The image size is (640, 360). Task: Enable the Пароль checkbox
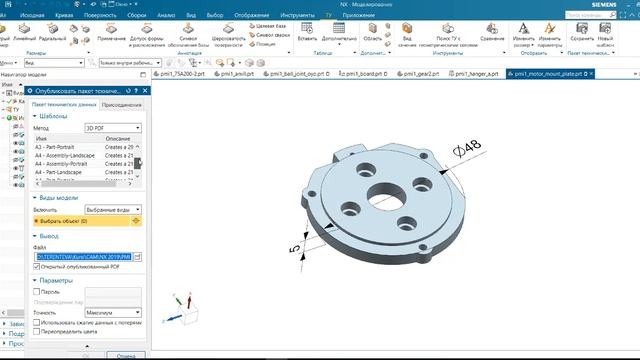36,292
